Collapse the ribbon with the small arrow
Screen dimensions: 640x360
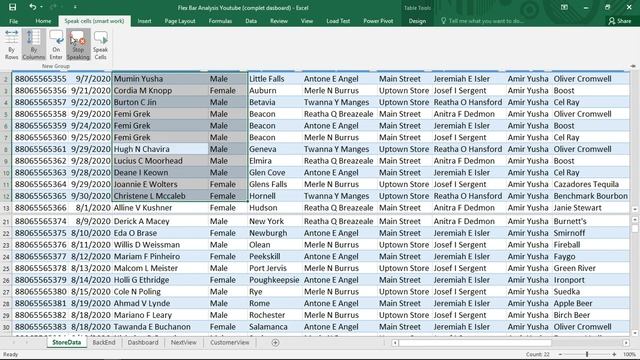click(x=633, y=66)
